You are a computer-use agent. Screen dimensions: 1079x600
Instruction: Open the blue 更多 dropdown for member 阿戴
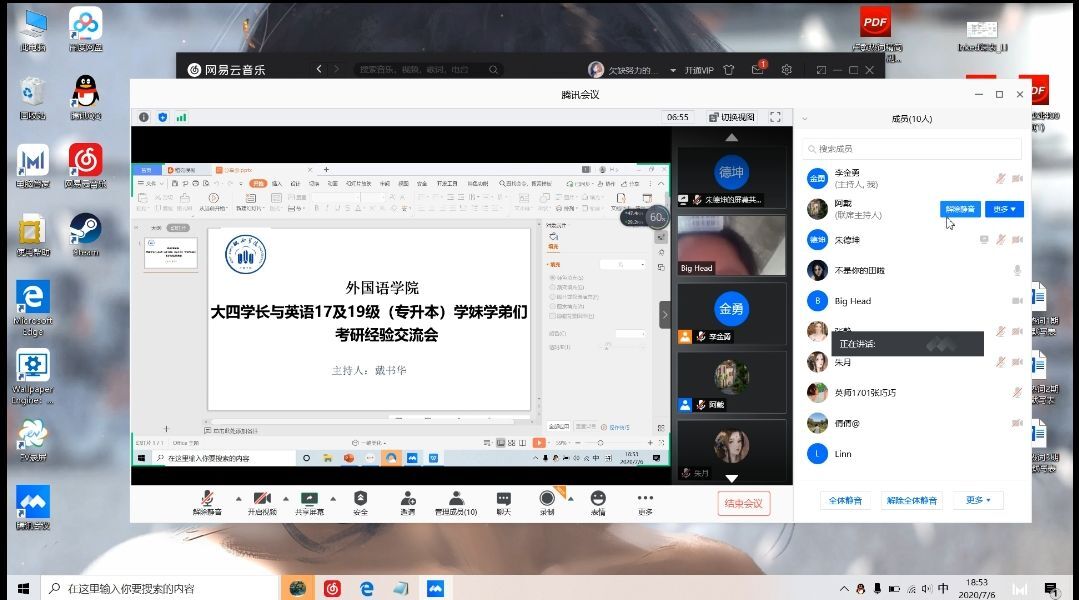[1003, 209]
